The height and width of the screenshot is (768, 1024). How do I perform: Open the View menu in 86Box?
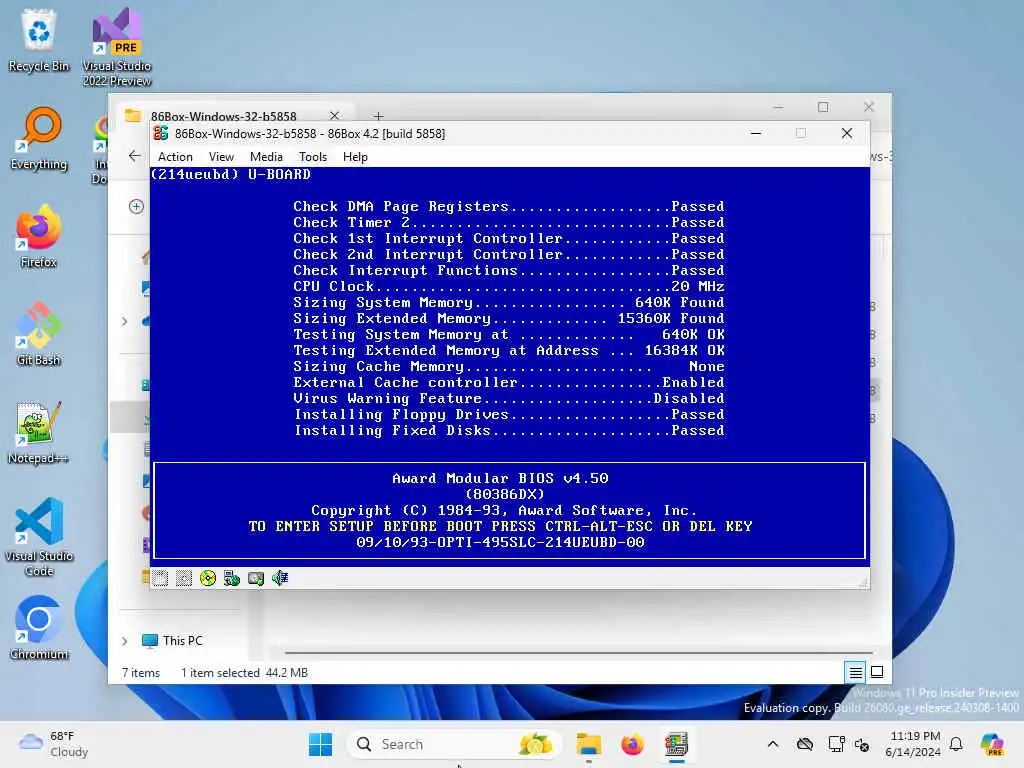tap(221, 157)
